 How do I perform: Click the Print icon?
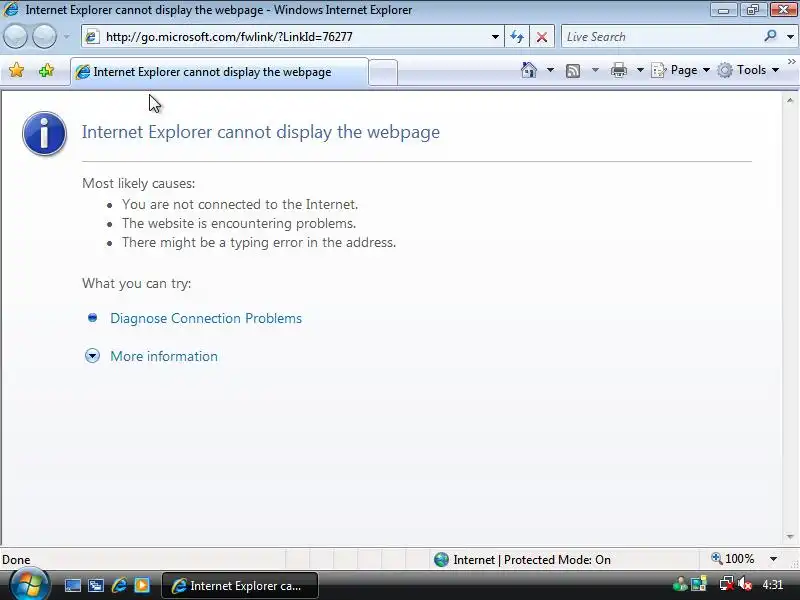(618, 70)
